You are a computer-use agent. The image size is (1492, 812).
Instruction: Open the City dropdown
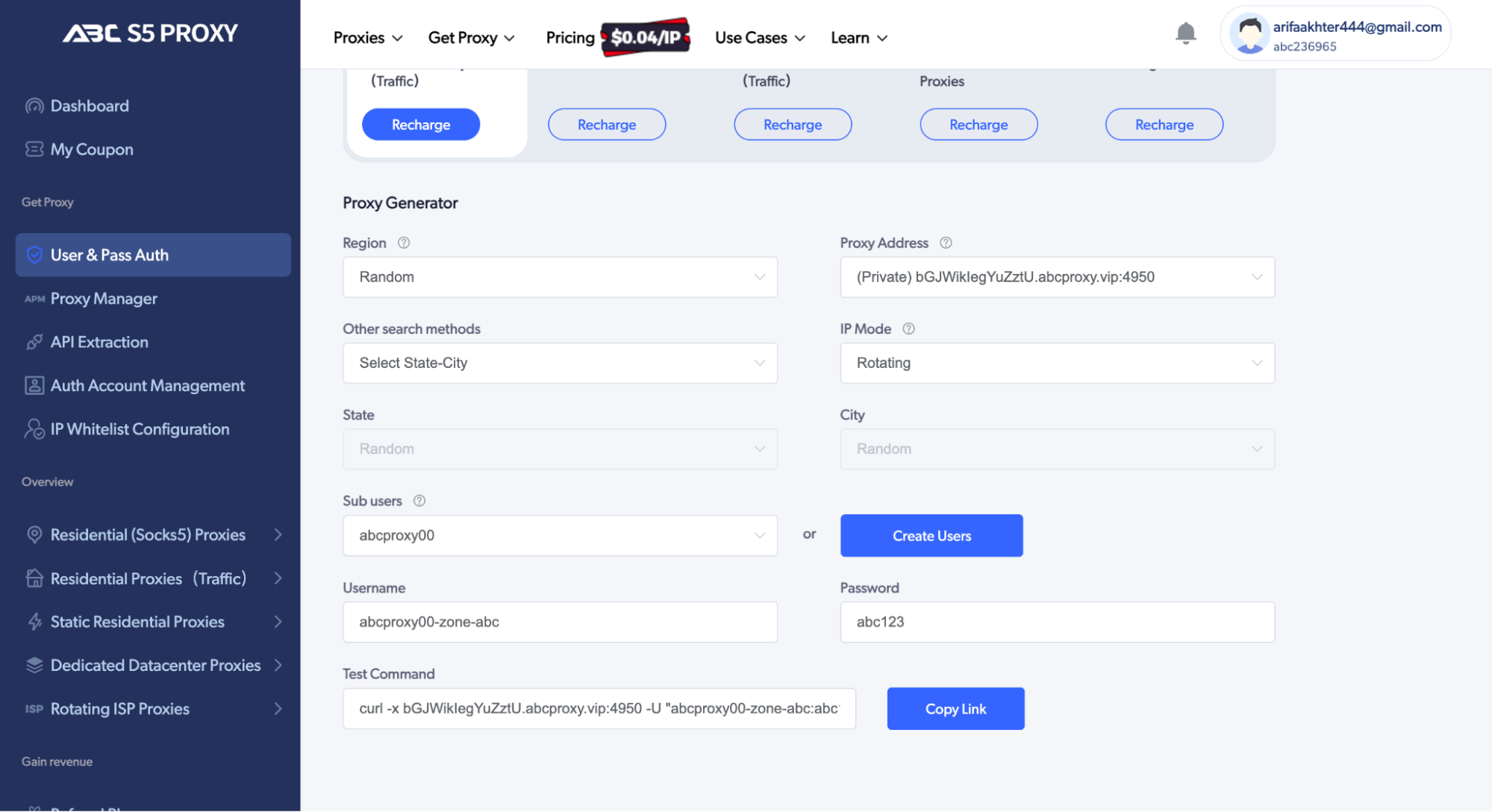pos(1057,449)
